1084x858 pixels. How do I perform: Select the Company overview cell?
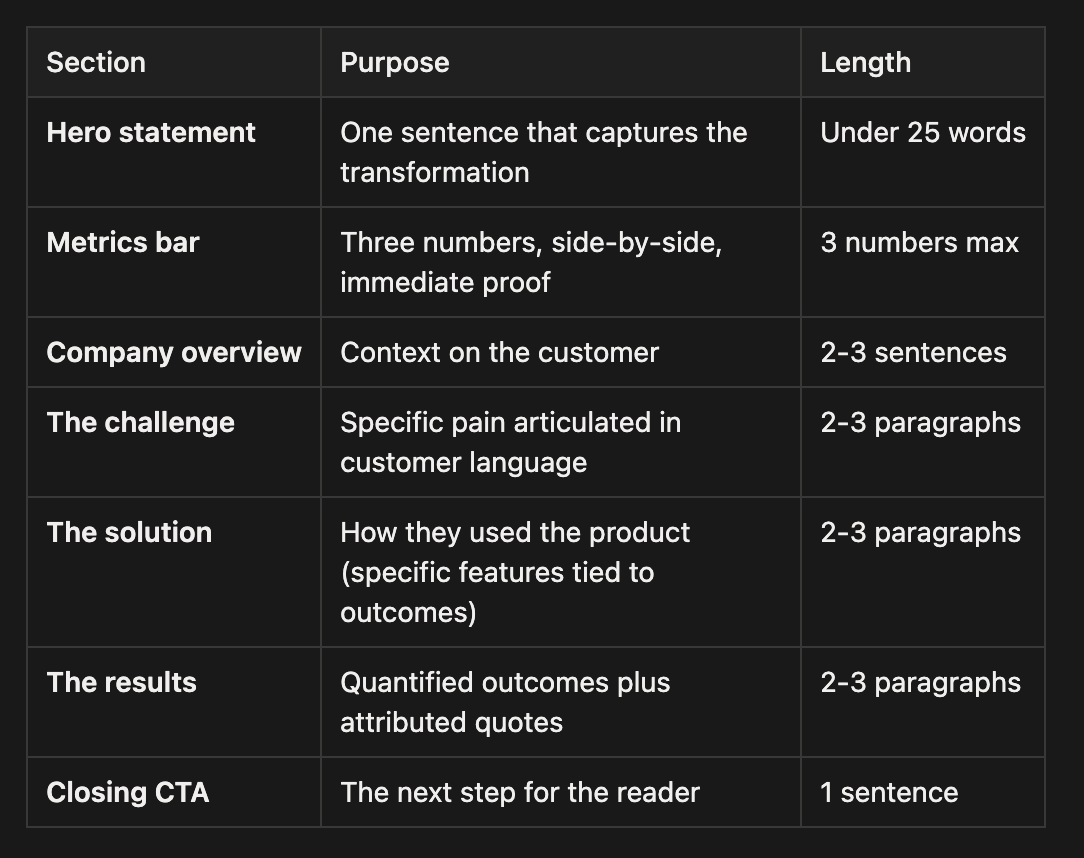[x=174, y=353]
